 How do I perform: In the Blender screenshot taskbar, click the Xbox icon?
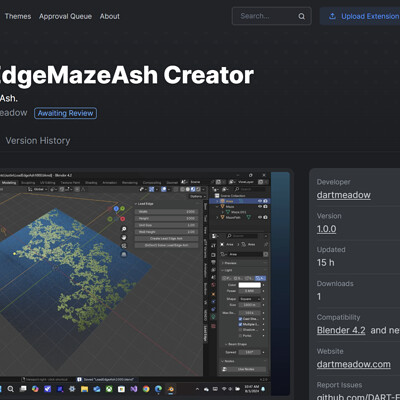(x=109, y=389)
